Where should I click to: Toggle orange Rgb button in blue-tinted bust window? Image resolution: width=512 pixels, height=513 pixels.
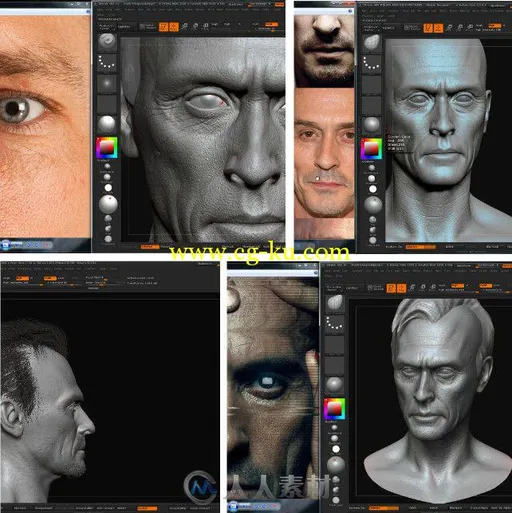pyautogui.click(x=495, y=26)
